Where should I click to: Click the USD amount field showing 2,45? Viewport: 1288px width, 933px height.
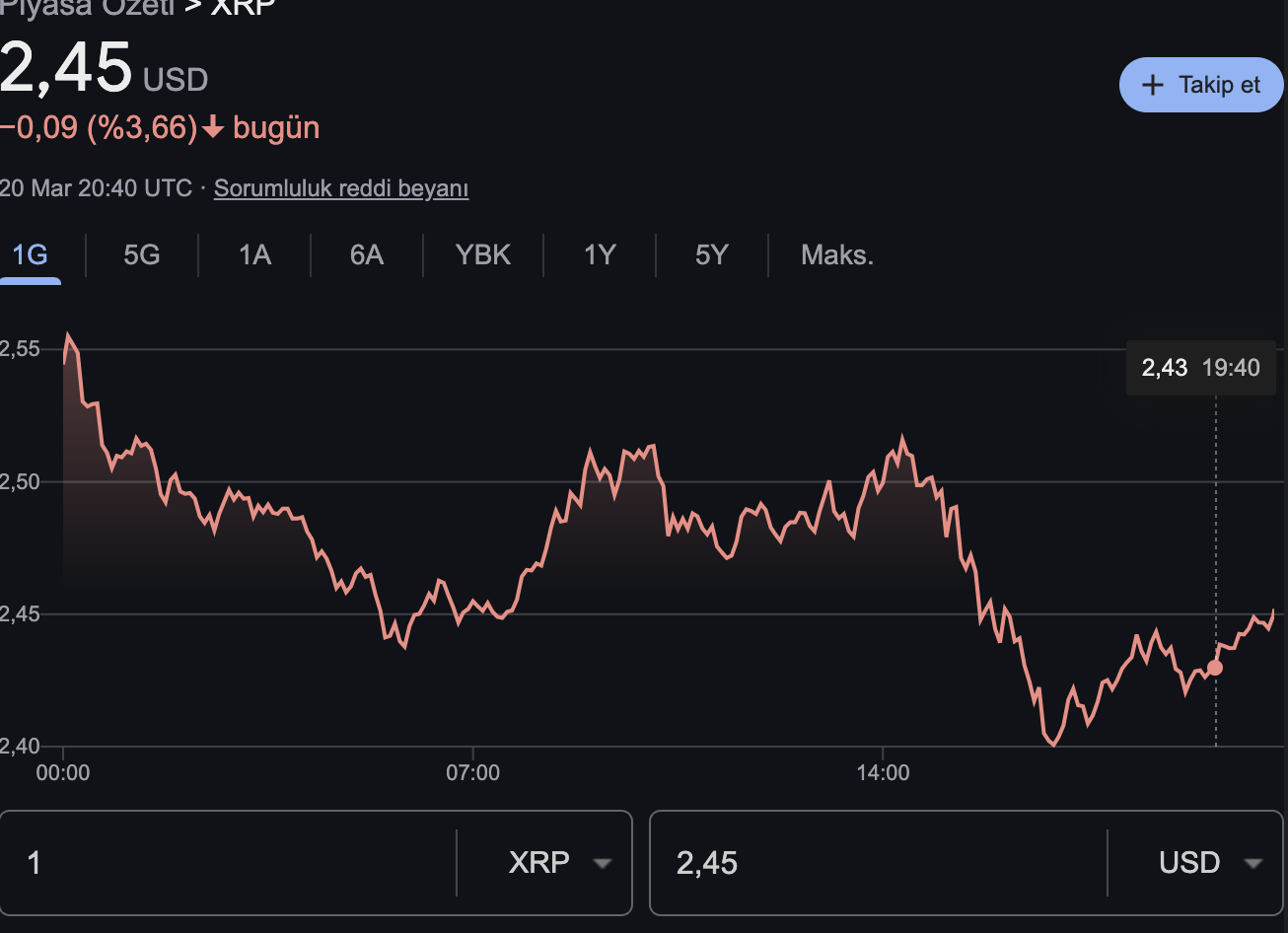tap(880, 863)
